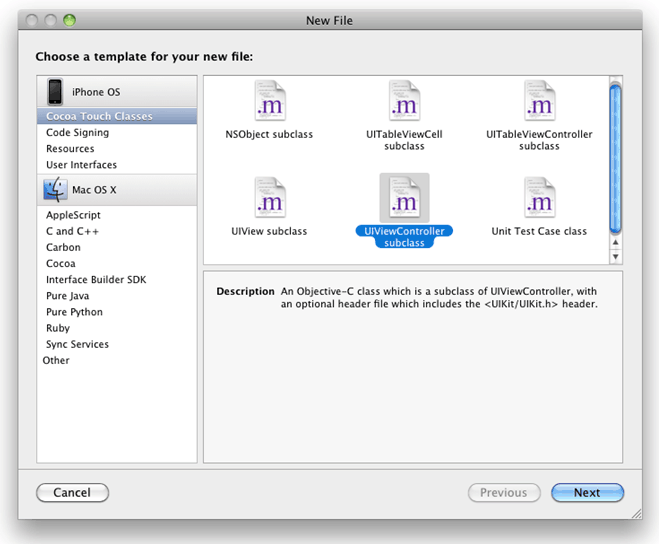The image size is (661, 544).
Task: Click the UIViewController subclass label
Action: (x=404, y=237)
